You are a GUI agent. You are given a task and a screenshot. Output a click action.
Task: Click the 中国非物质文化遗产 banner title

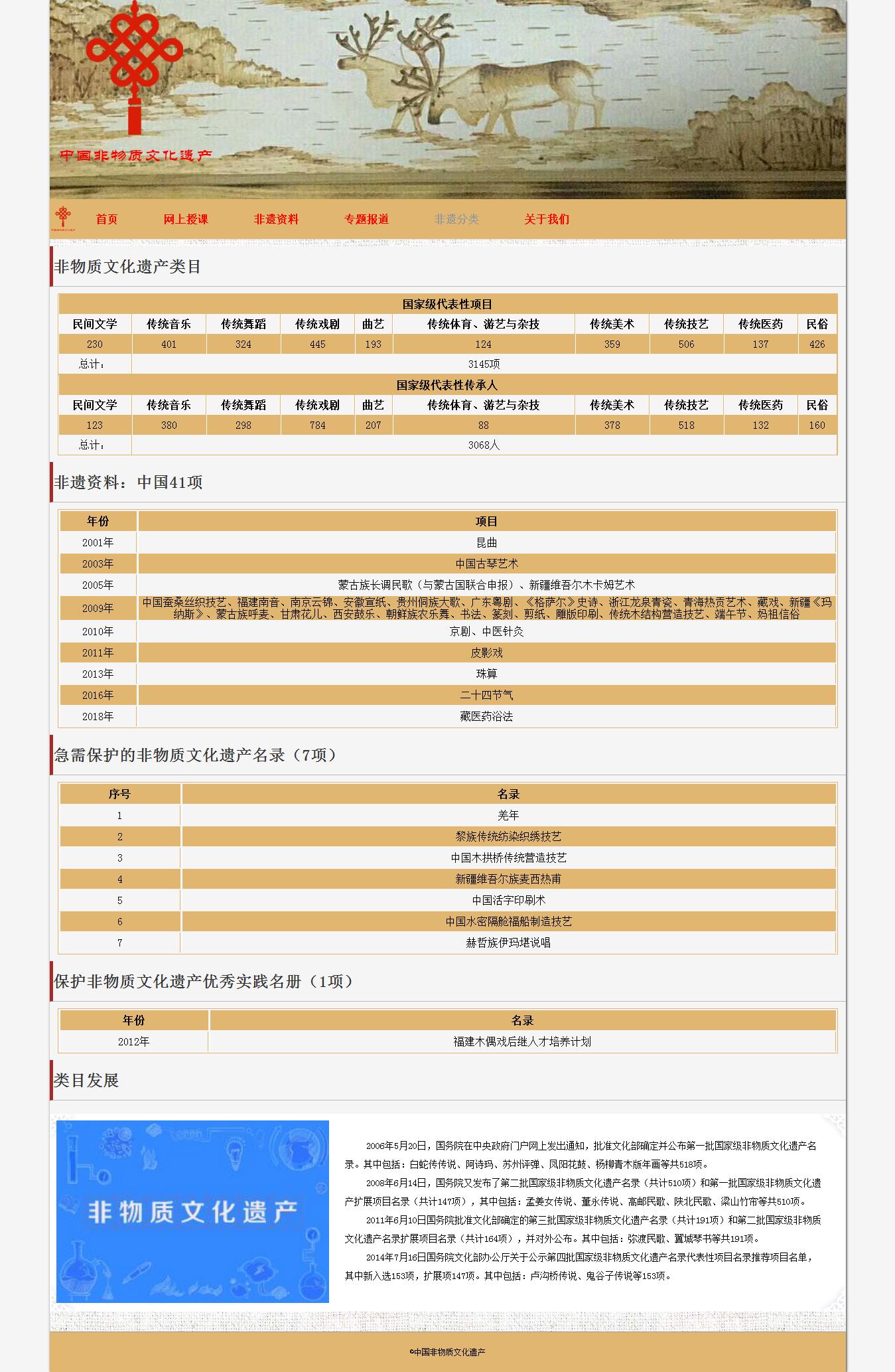tap(136, 155)
